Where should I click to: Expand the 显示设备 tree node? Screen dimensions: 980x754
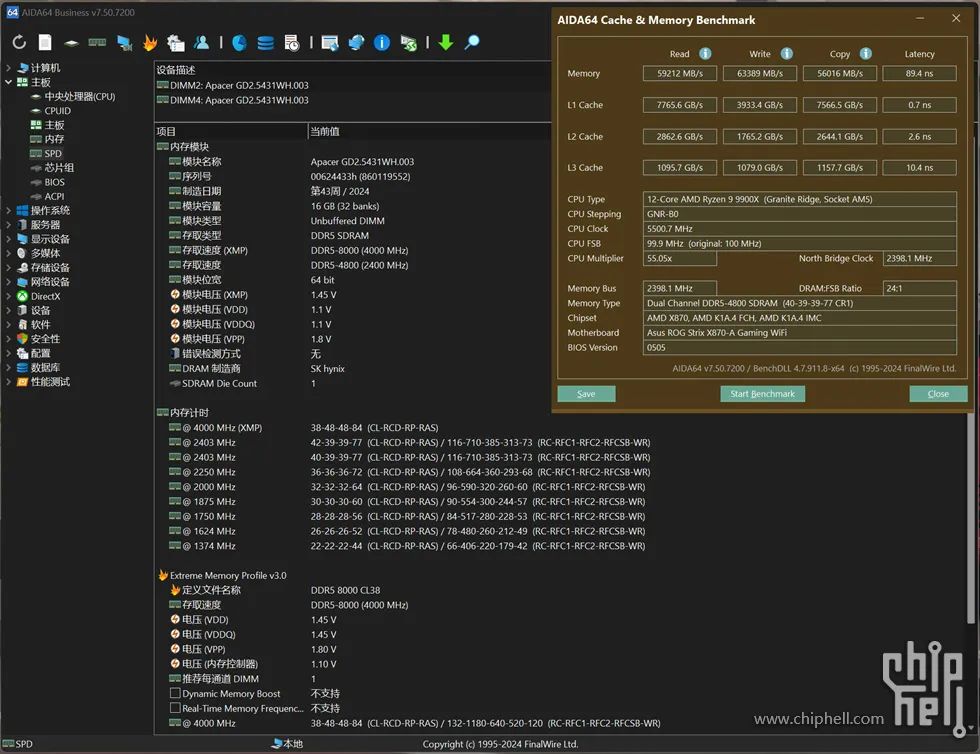(8, 239)
